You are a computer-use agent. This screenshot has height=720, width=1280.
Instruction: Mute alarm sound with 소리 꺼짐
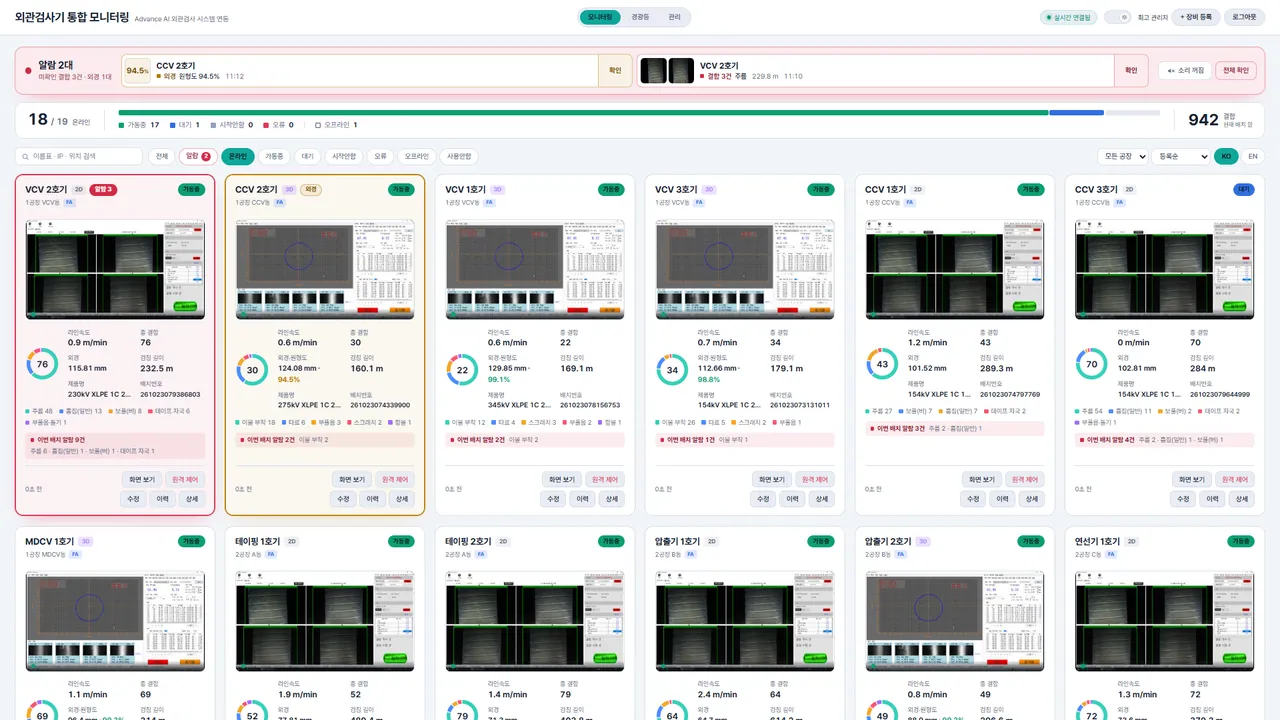tap(1185, 71)
